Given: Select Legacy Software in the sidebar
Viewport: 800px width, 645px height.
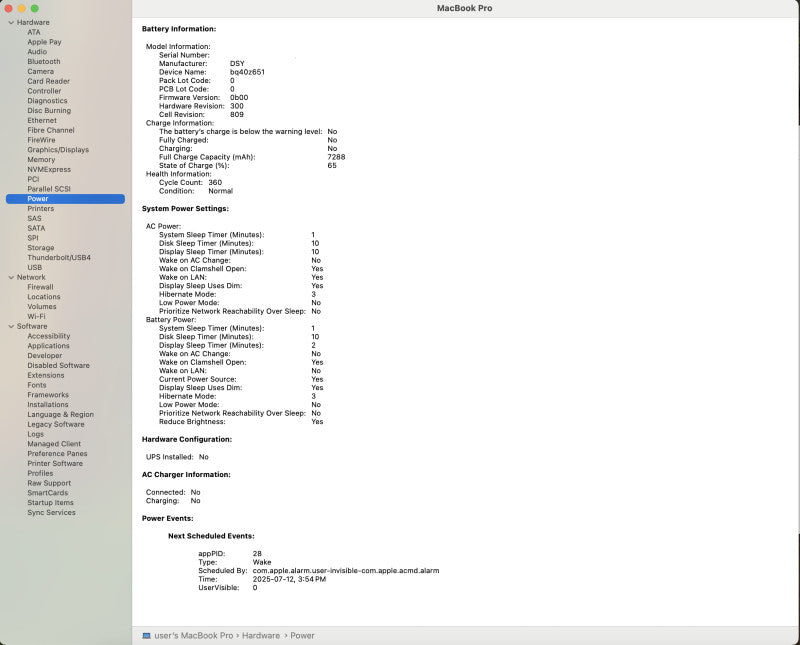Looking at the screenshot, I should tap(56, 424).
